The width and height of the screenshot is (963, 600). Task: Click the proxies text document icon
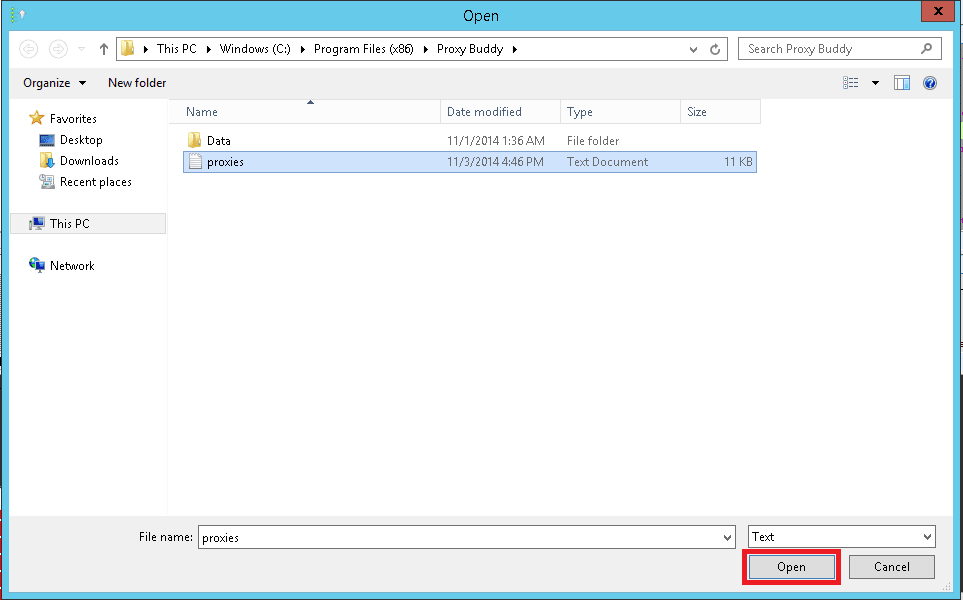(195, 162)
